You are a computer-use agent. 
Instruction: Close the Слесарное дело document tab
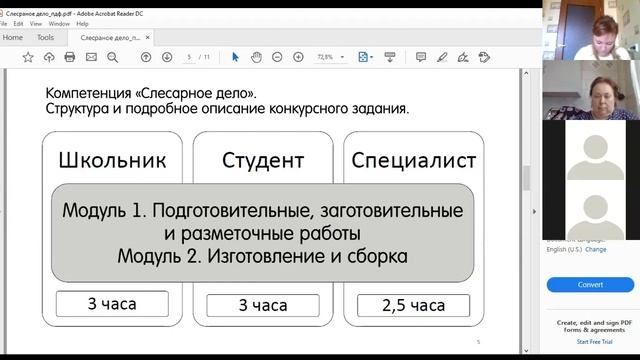[x=148, y=38]
